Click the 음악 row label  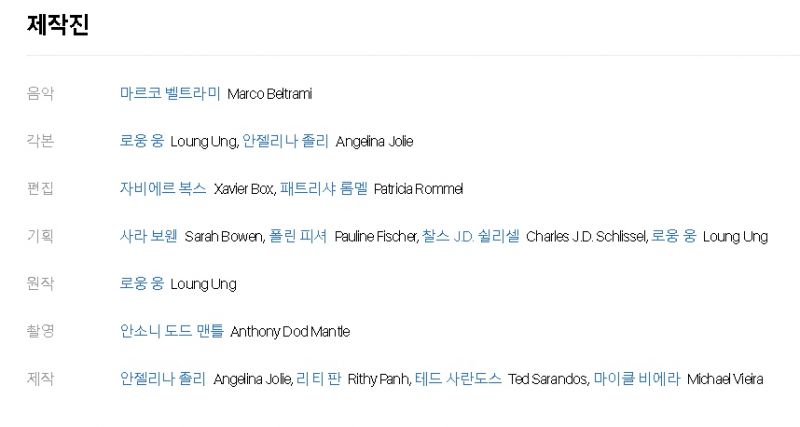point(40,93)
